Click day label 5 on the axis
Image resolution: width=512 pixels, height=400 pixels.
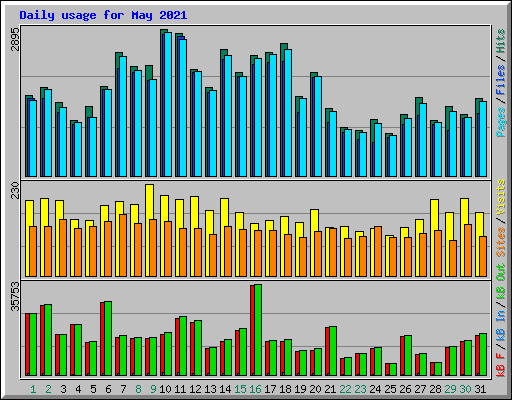pyautogui.click(x=93, y=389)
